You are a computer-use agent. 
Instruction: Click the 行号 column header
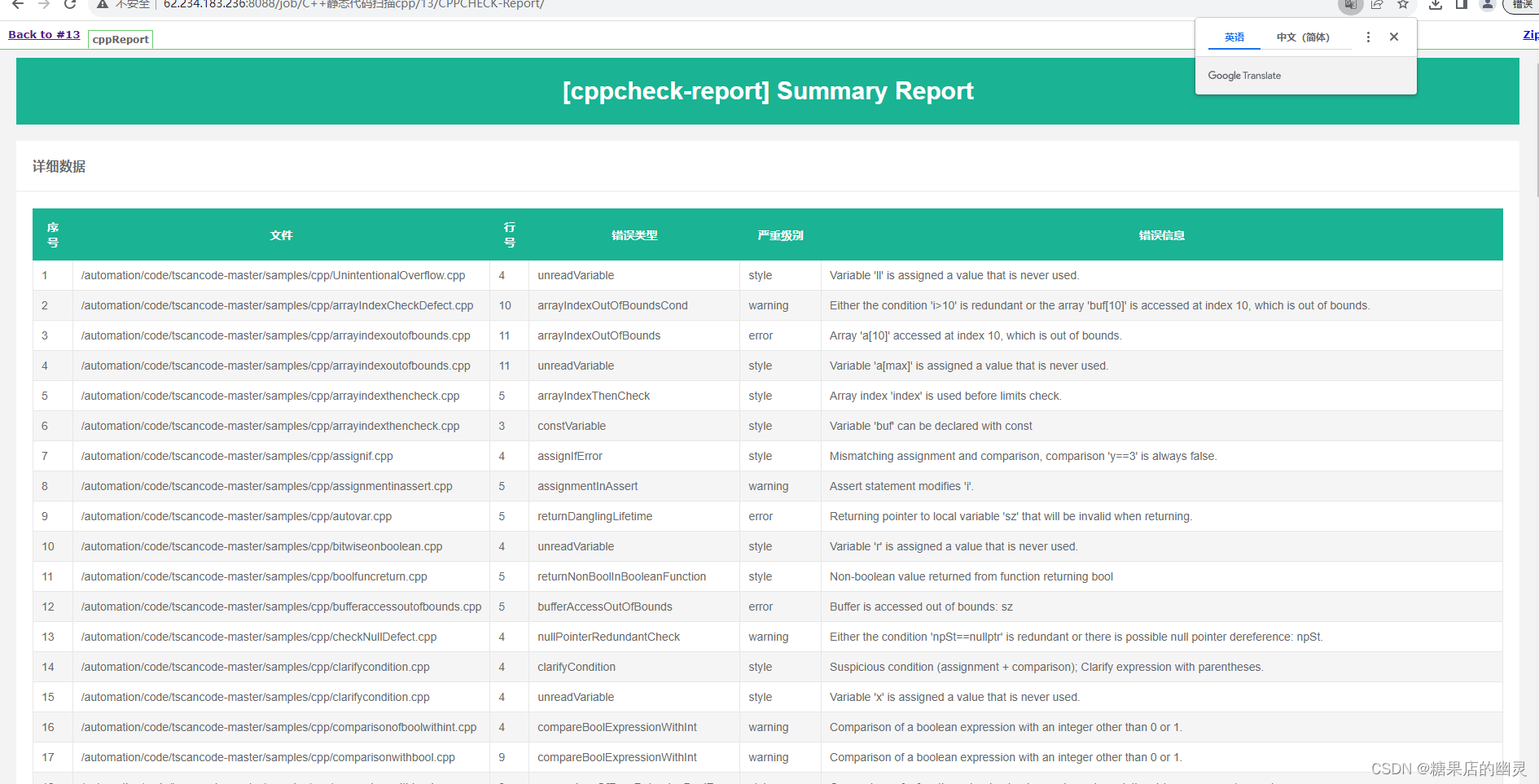point(509,234)
